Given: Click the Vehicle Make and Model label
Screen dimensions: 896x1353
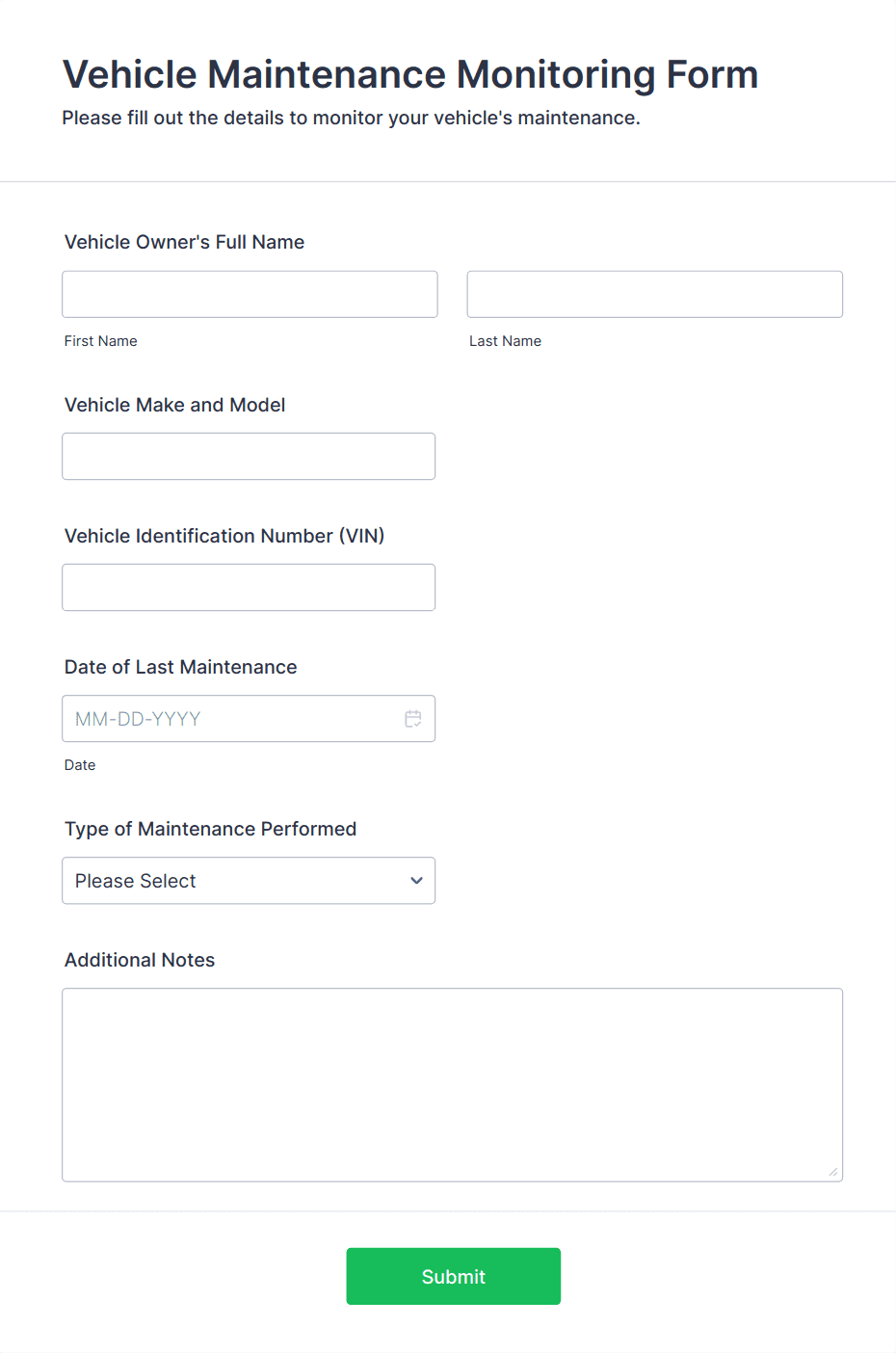Looking at the screenshot, I should pyautogui.click(x=175, y=405).
